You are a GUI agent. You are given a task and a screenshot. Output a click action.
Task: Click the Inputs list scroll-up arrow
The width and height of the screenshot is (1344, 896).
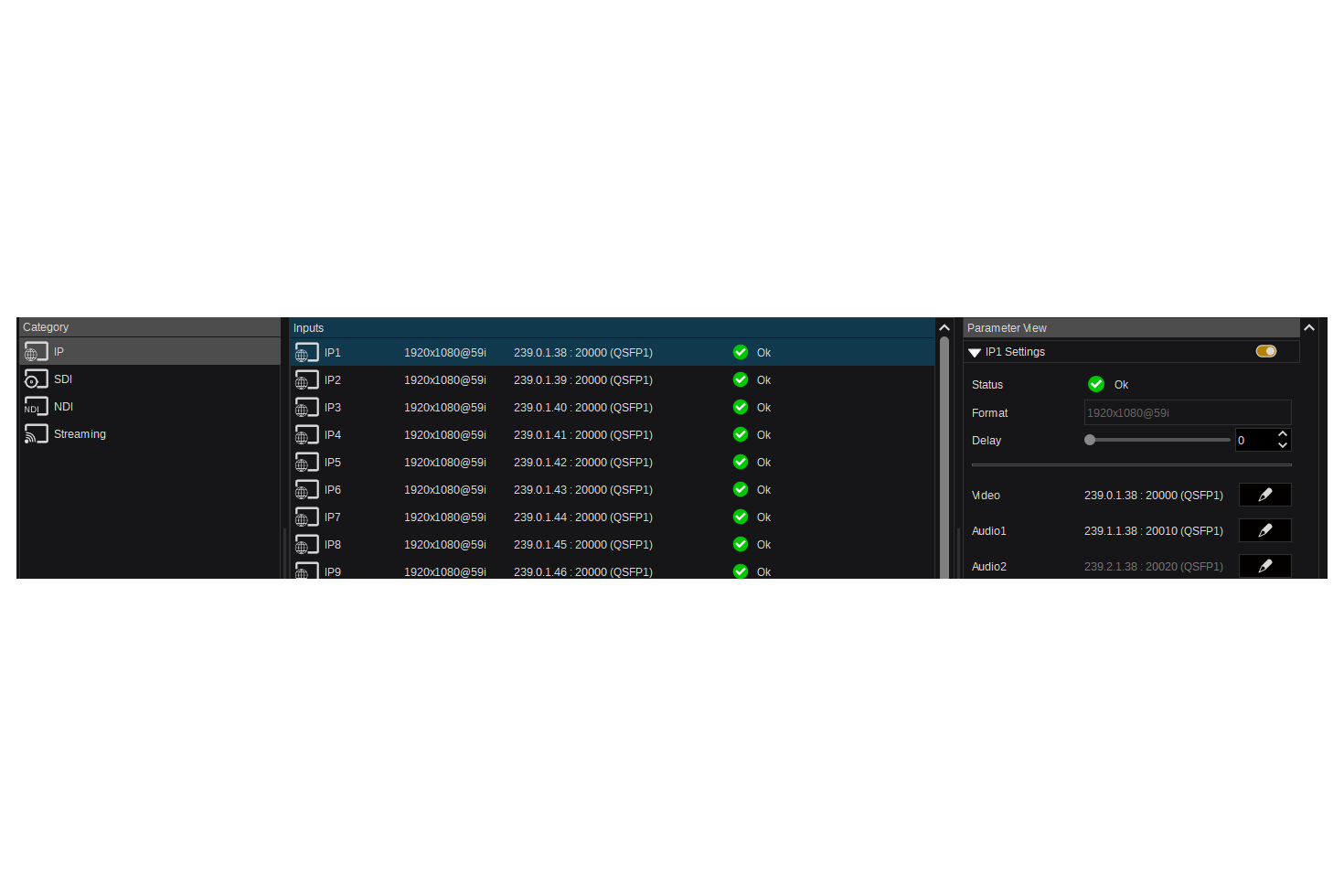(x=944, y=328)
